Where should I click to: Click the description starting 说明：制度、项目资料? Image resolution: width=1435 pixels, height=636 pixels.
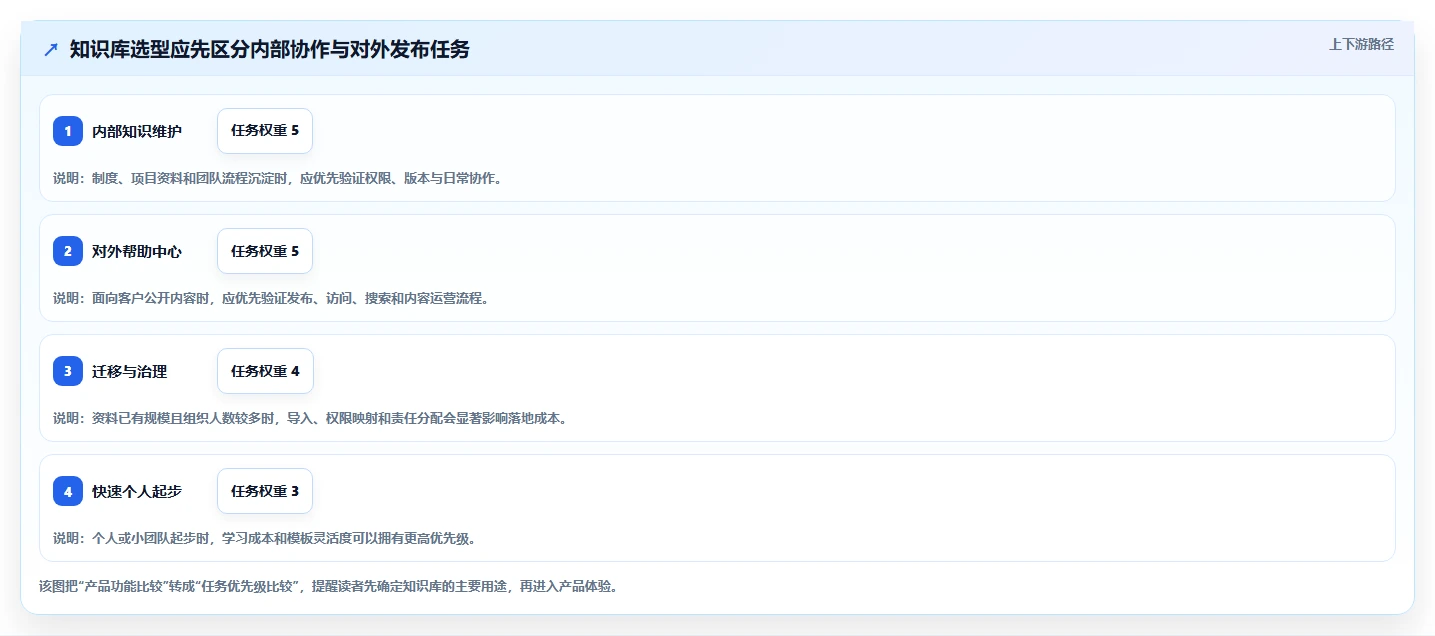278,178
